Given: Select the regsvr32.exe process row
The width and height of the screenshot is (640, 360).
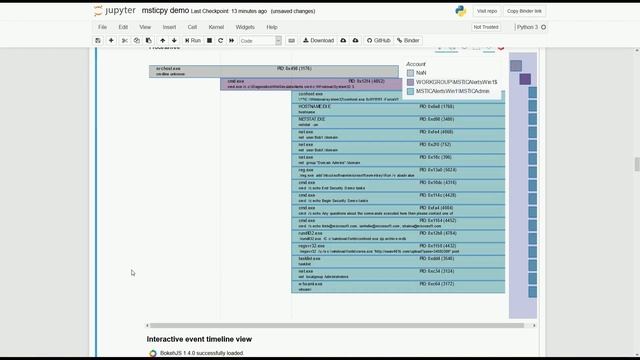Looking at the screenshot, I should [398, 248].
